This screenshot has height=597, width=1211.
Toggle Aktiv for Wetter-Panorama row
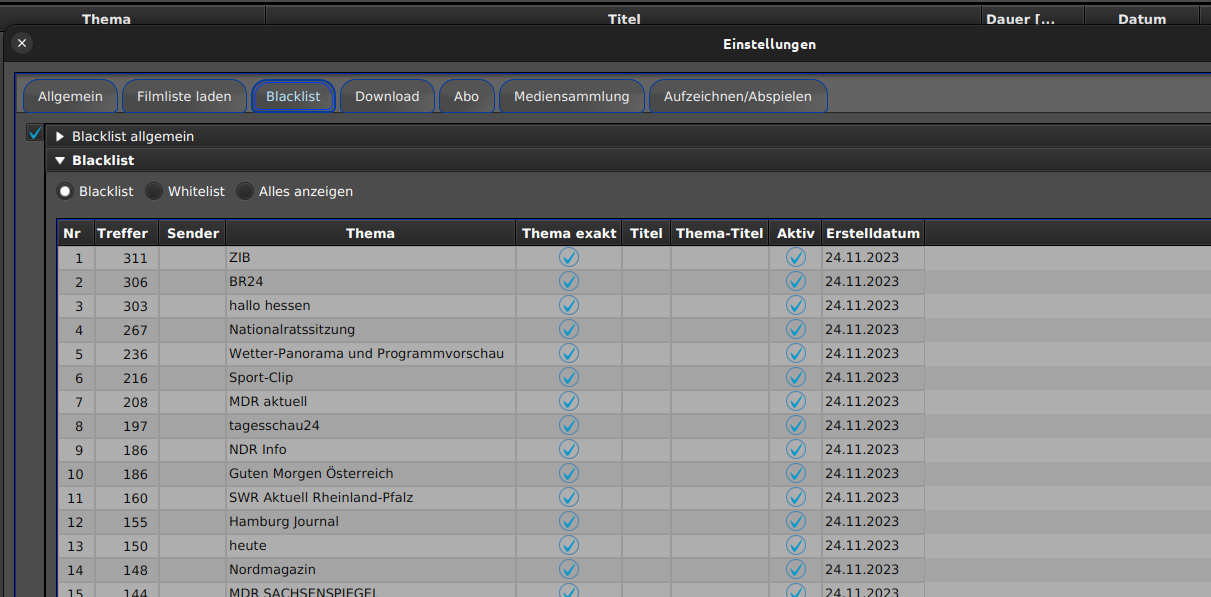click(x=796, y=353)
